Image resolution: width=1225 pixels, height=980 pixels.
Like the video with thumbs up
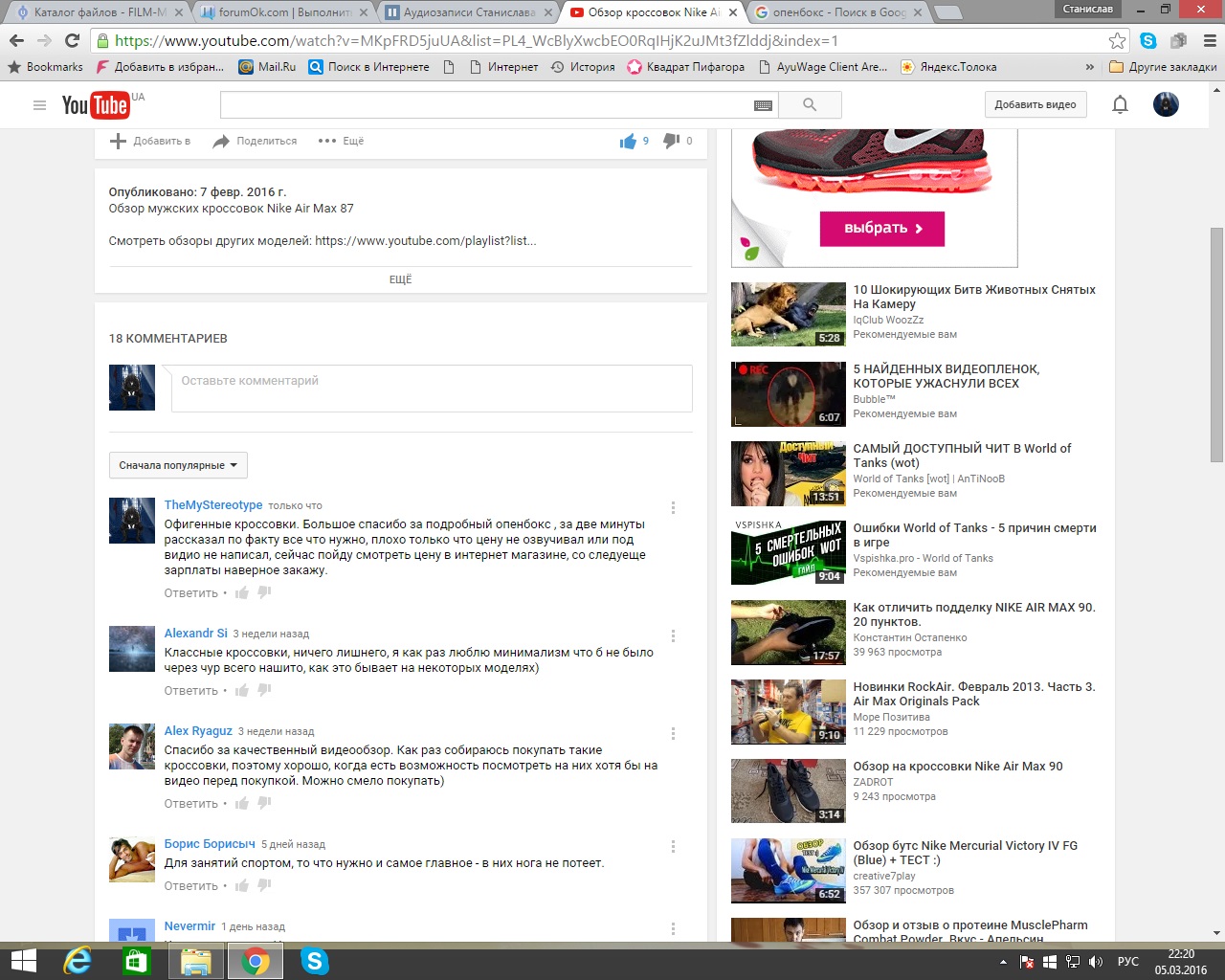pos(628,141)
